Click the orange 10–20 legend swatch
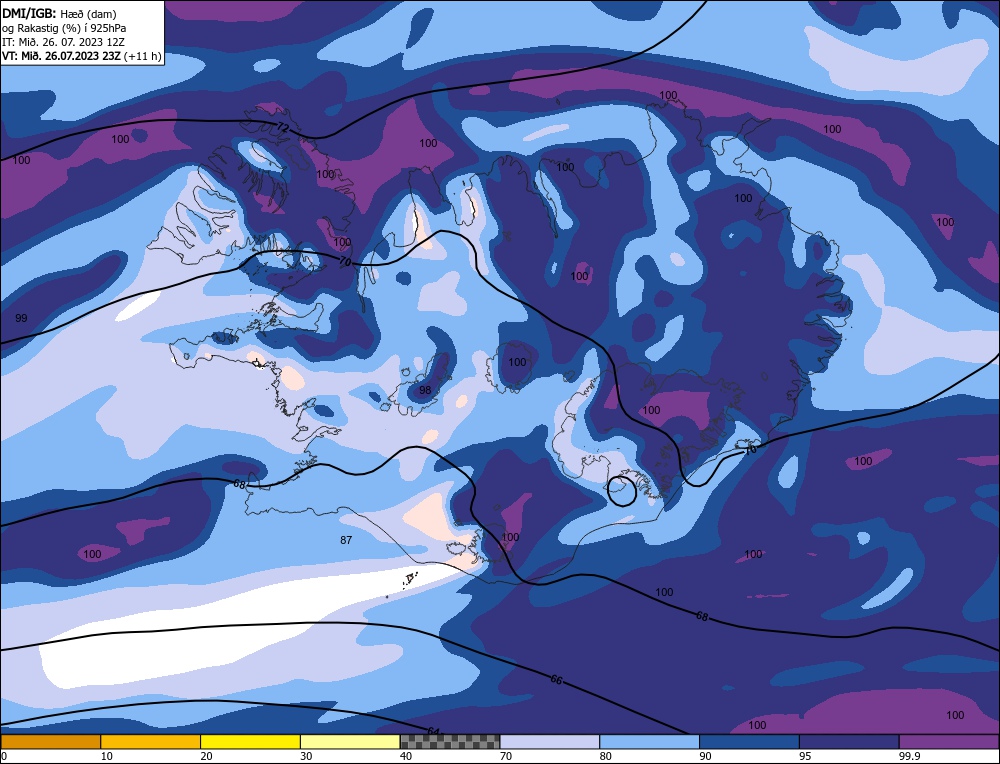The height and width of the screenshot is (764, 1000). point(151,742)
